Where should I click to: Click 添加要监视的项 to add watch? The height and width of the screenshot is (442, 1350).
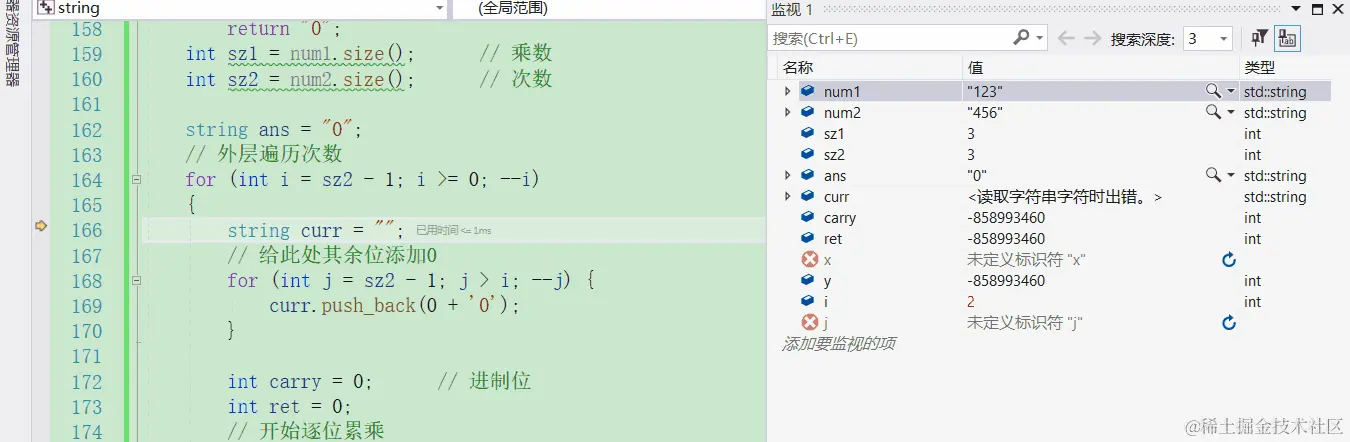[838, 343]
